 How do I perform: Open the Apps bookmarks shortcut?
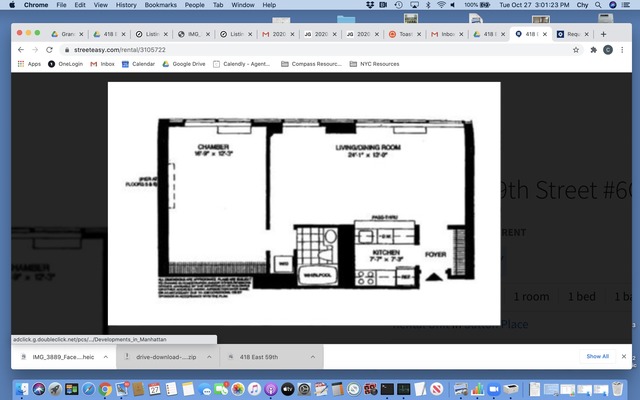click(x=29, y=64)
